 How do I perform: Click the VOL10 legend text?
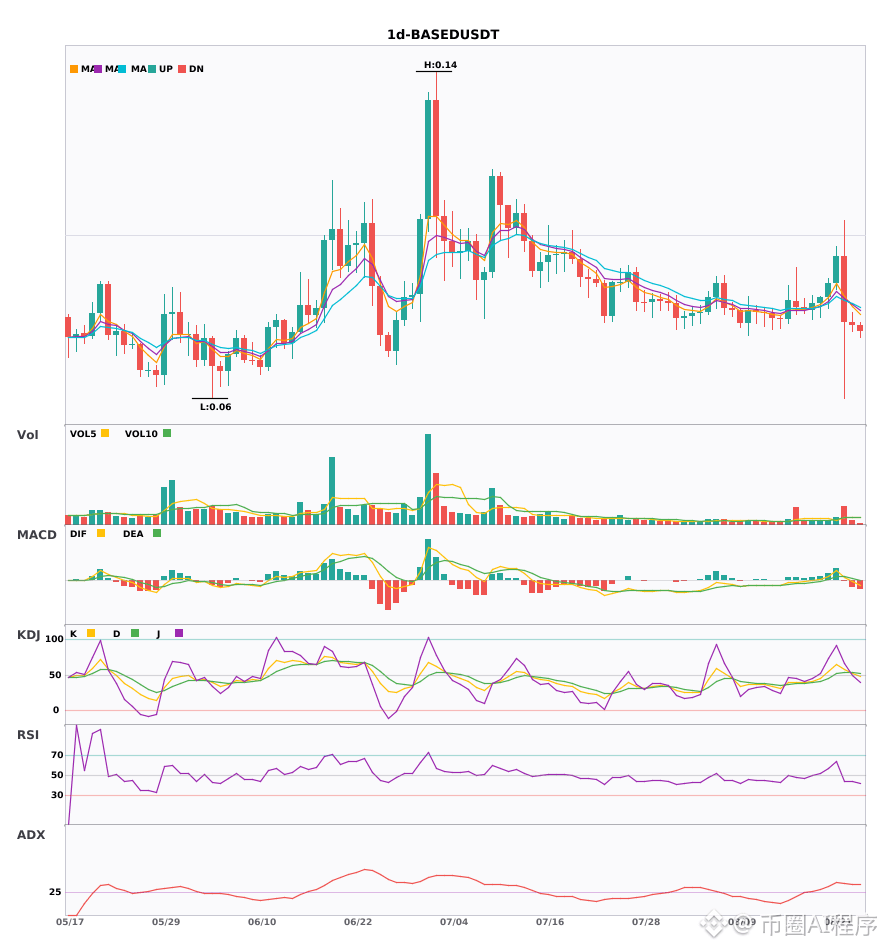(141, 434)
